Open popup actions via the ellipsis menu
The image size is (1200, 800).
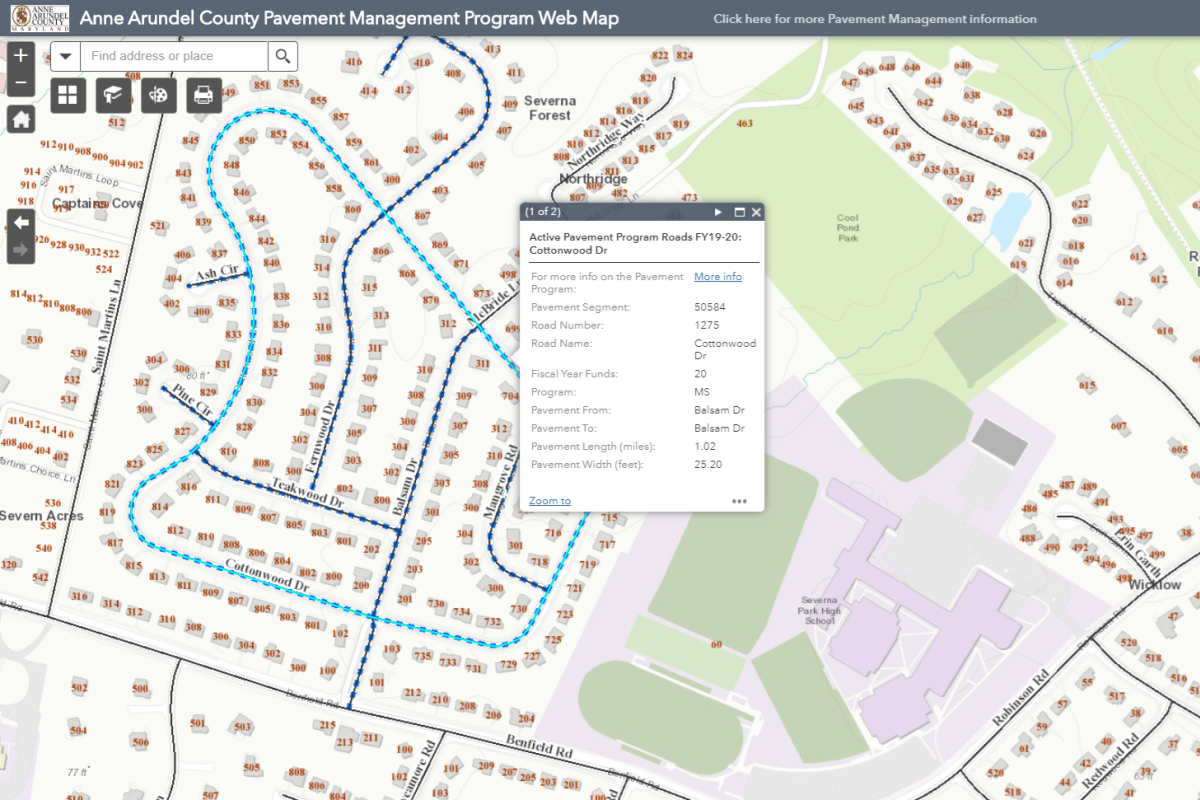click(739, 500)
